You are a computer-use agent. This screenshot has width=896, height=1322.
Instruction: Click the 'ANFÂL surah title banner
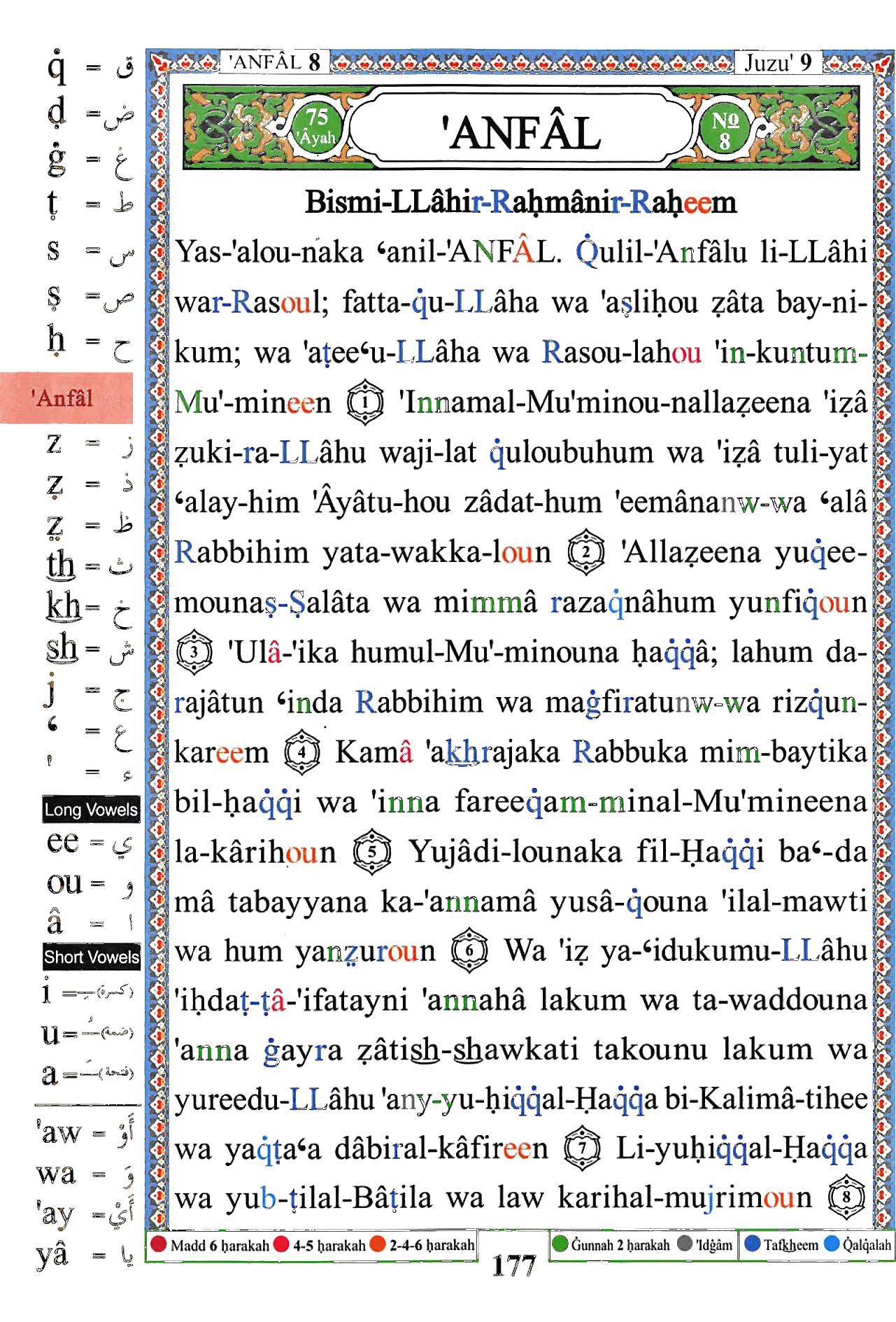click(x=521, y=129)
